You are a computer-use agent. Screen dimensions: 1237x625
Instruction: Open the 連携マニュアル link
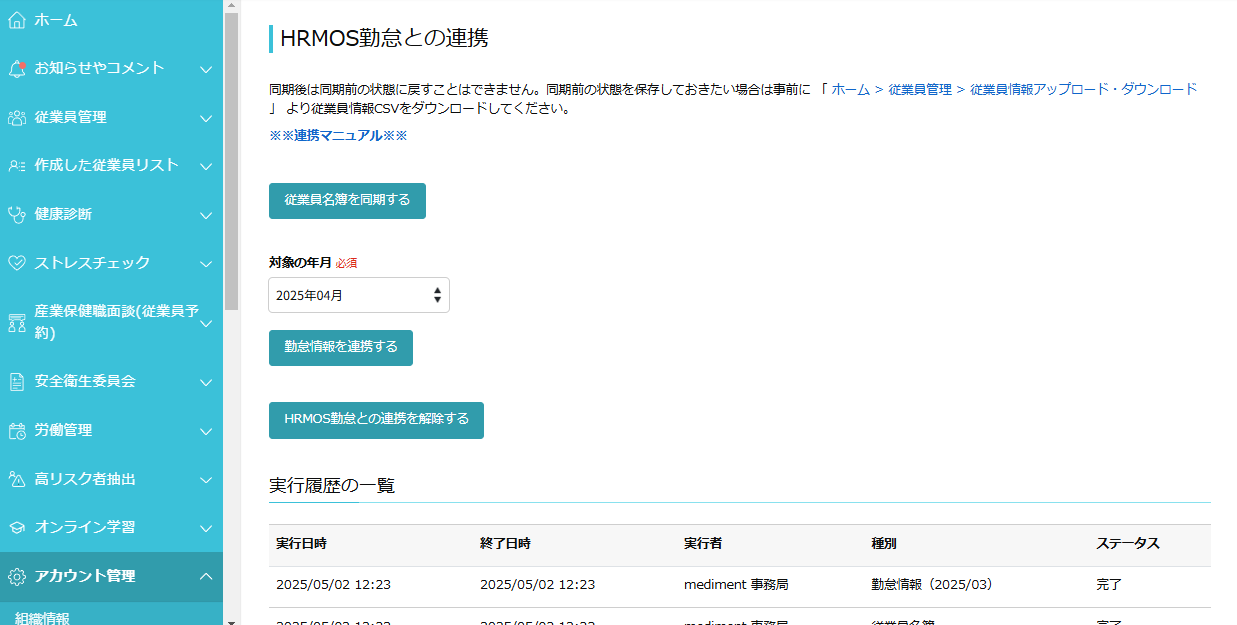(x=338, y=136)
